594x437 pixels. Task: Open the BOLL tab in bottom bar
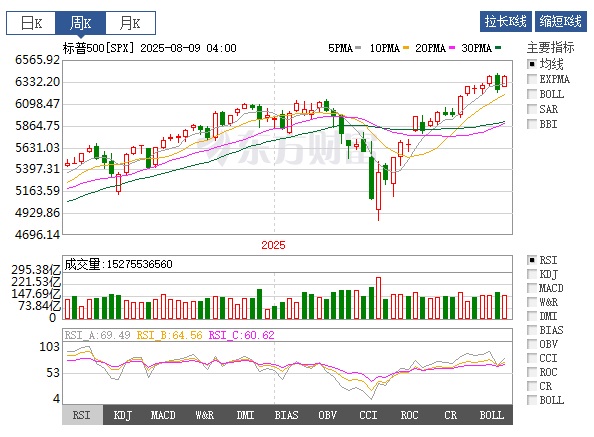pyautogui.click(x=492, y=415)
